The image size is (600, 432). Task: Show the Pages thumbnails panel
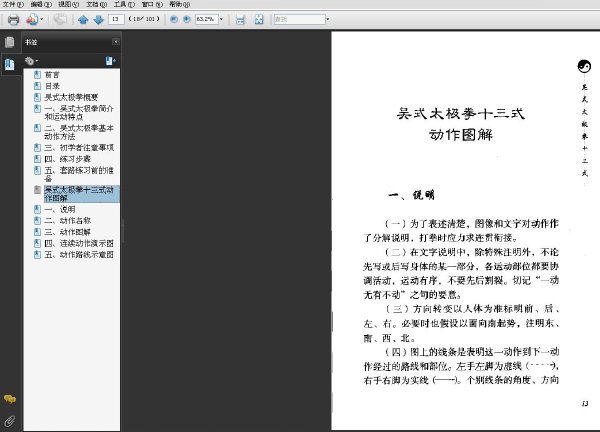coord(10,42)
